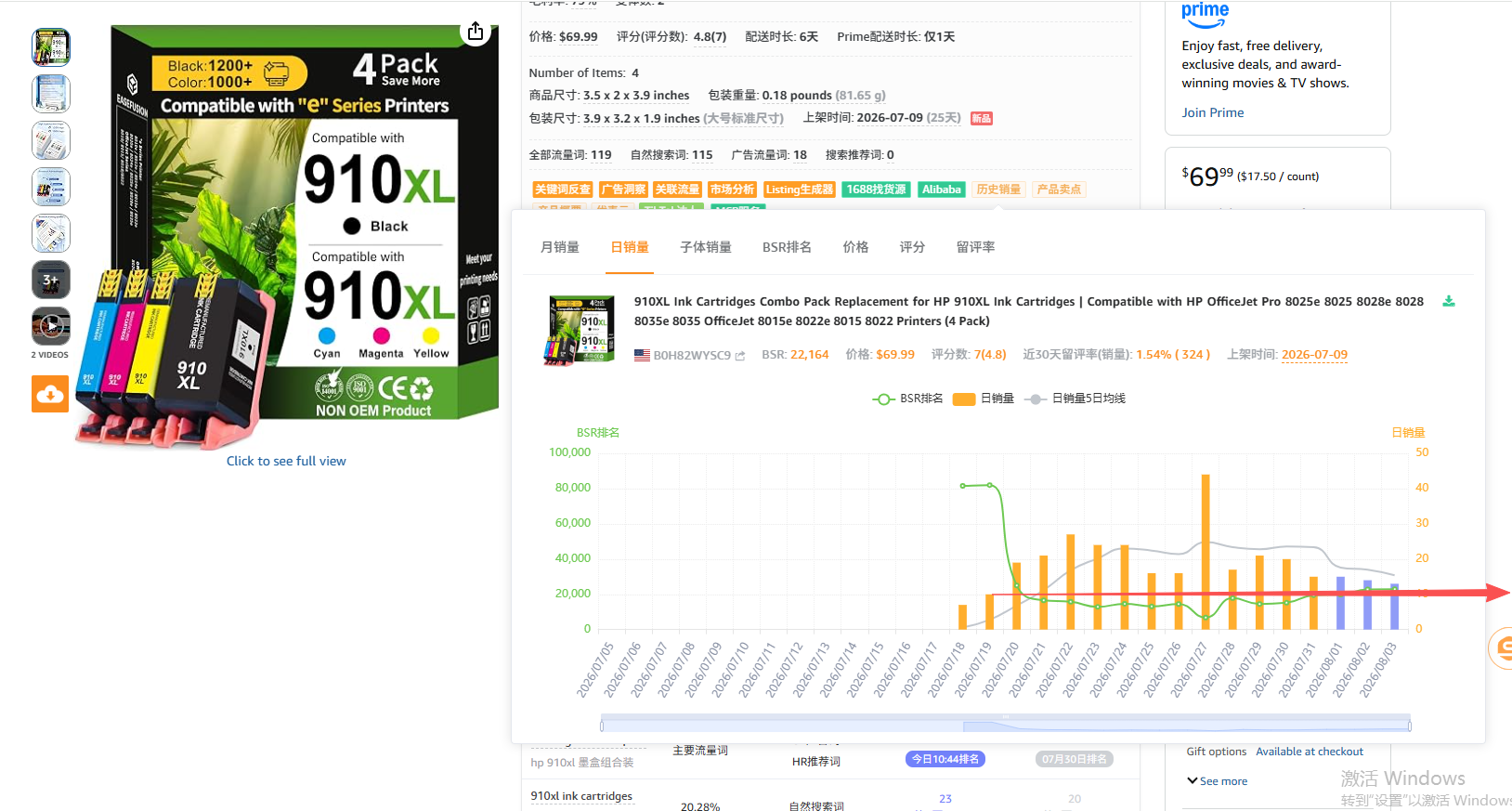Screen dimensions: 1512x811
Task: Click the 广告洞察 tag button
Action: coord(623,190)
